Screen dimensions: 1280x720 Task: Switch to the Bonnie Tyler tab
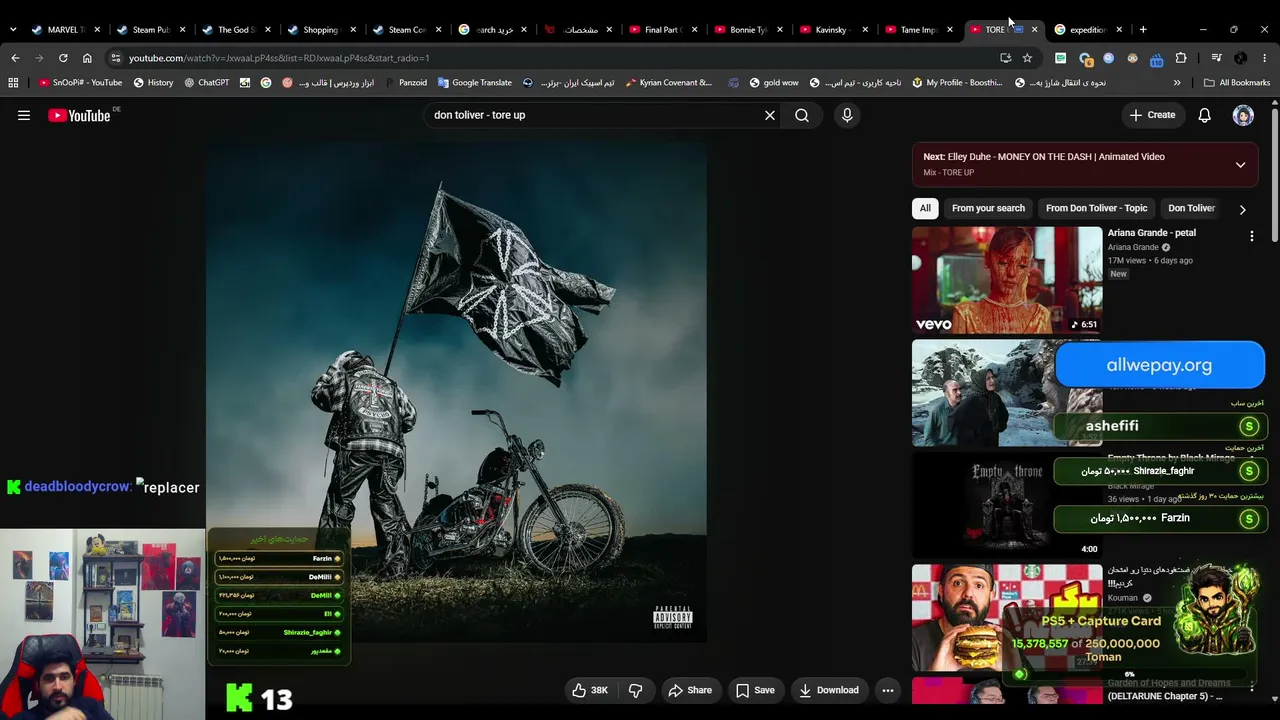click(748, 29)
